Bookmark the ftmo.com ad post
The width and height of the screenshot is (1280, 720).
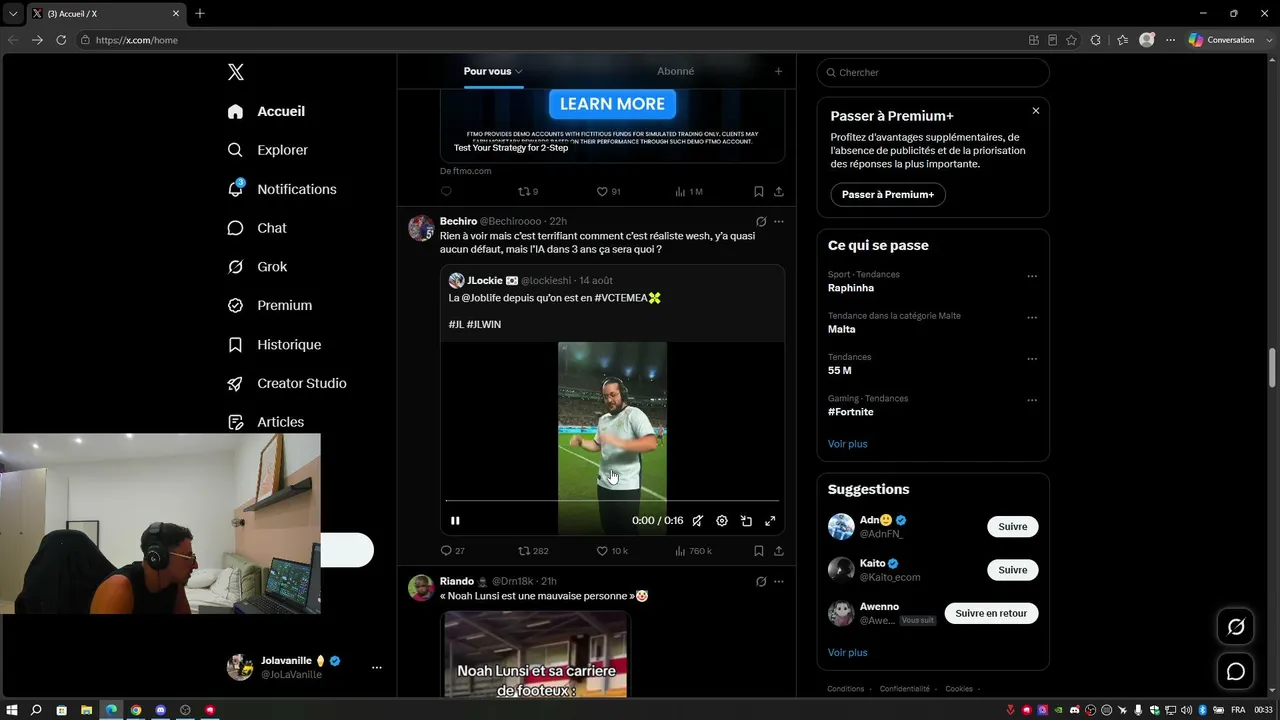tap(759, 192)
